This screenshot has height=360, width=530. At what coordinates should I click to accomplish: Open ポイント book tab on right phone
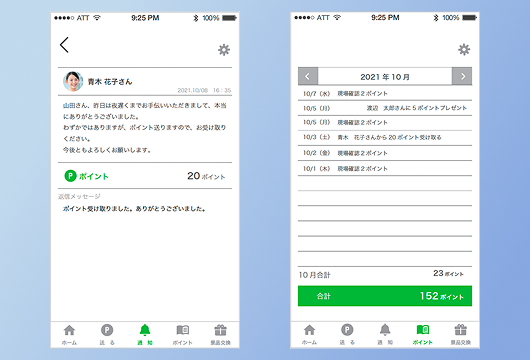423,335
